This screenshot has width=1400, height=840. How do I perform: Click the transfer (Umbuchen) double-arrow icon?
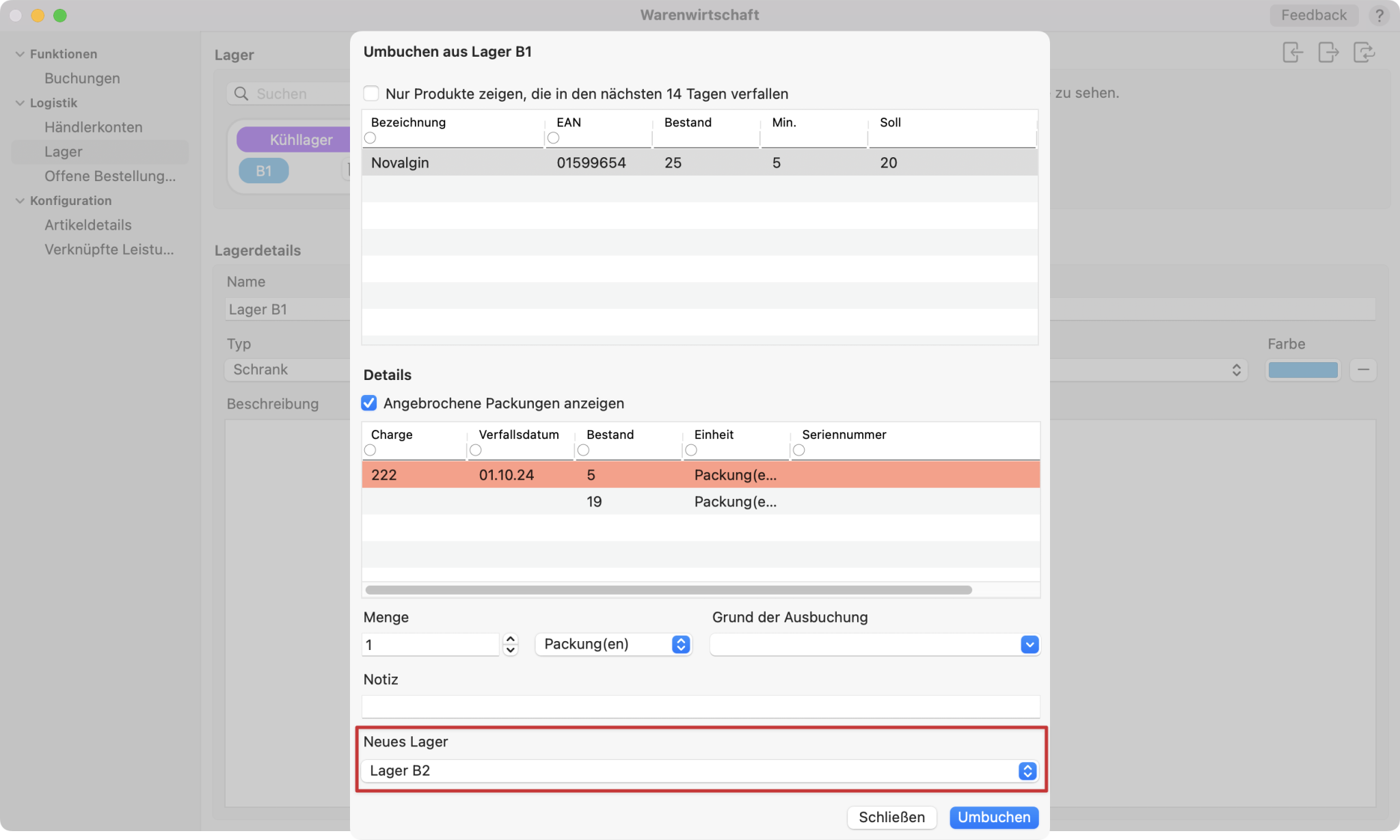[1364, 53]
